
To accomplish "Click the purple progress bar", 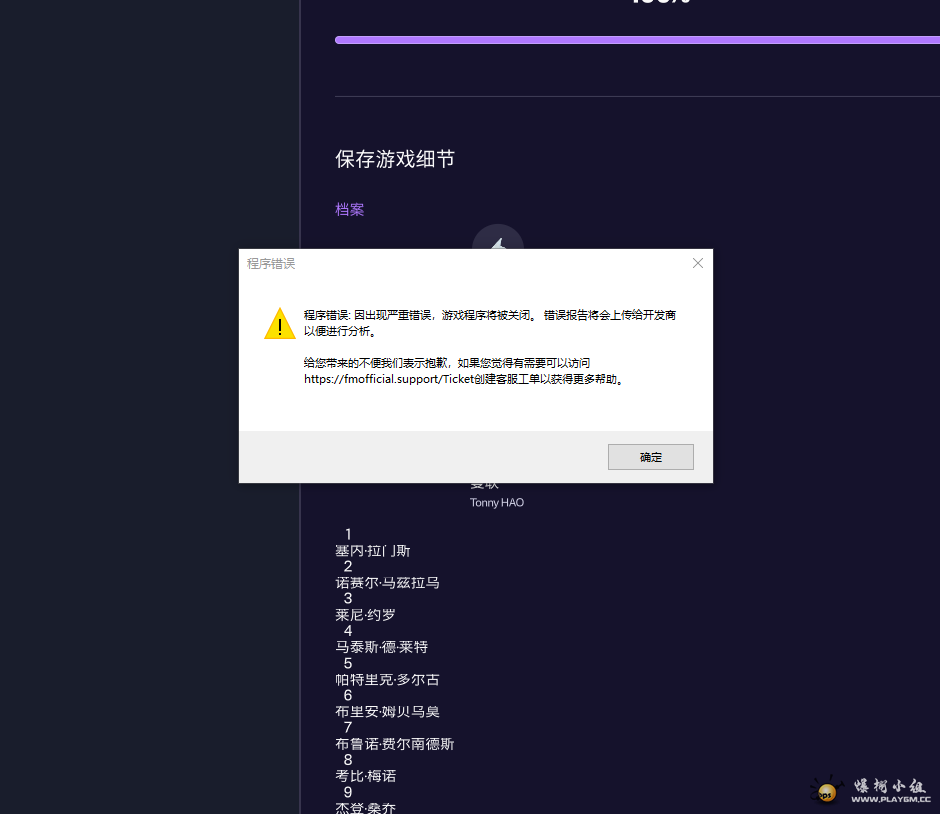I will coord(637,40).
